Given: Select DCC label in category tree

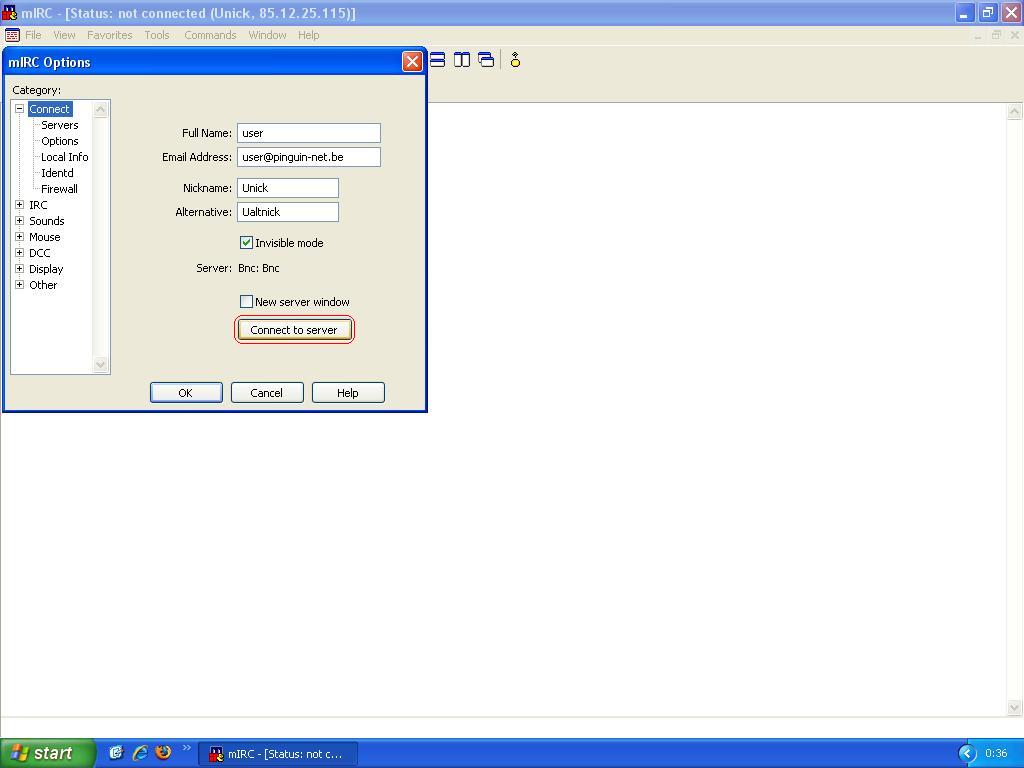Looking at the screenshot, I should click(39, 253).
